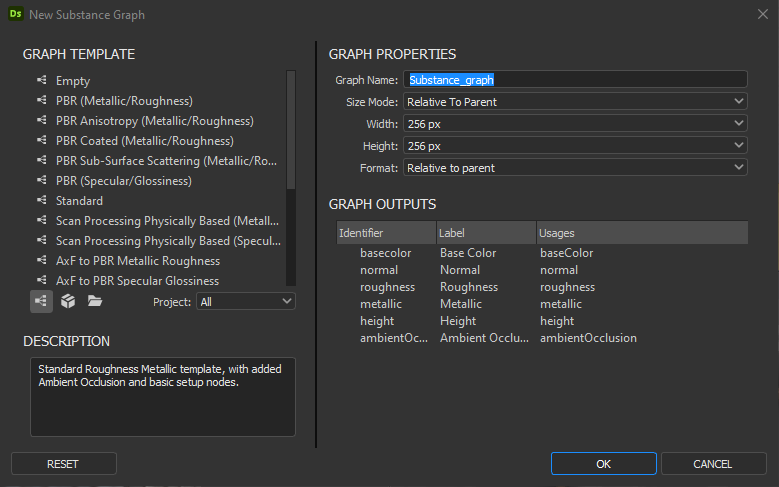
Task: Click the CANCEL button
Action: [713, 464]
